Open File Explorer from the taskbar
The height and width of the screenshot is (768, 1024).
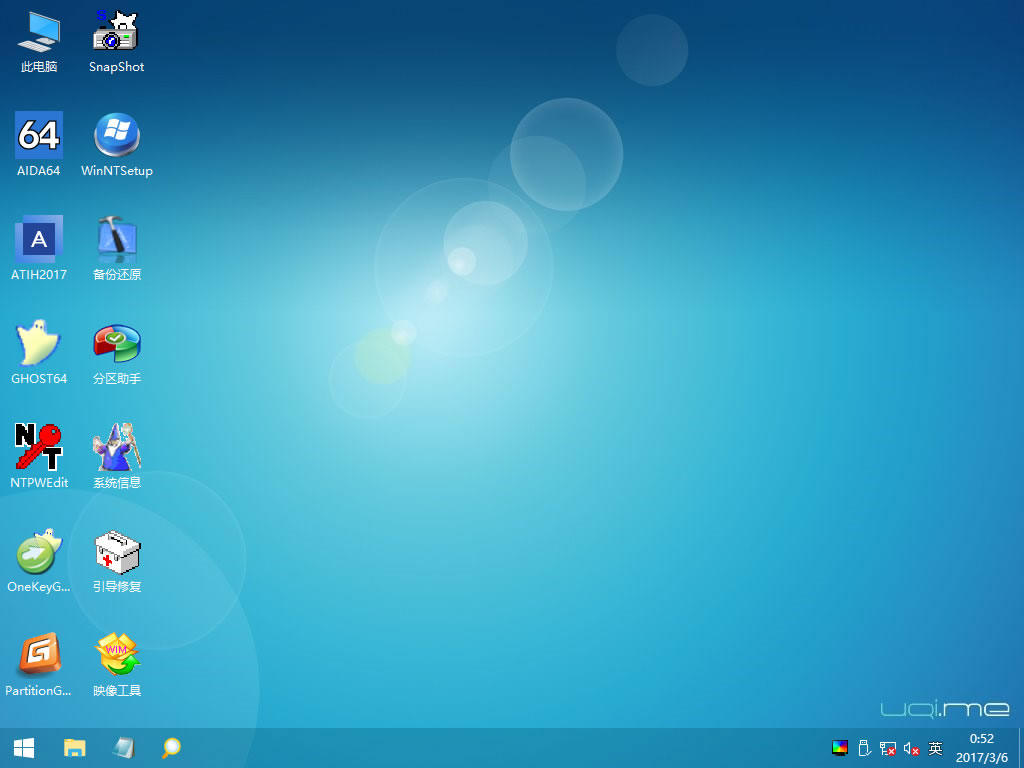click(74, 748)
